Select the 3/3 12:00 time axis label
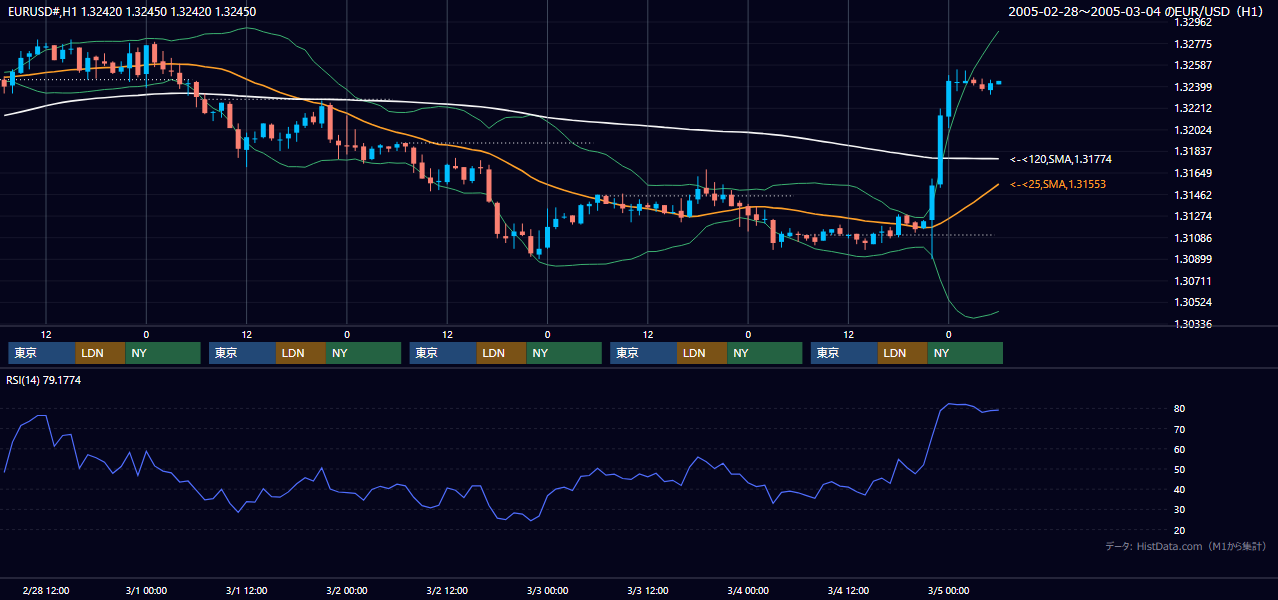The image size is (1278, 600). pyautogui.click(x=647, y=590)
